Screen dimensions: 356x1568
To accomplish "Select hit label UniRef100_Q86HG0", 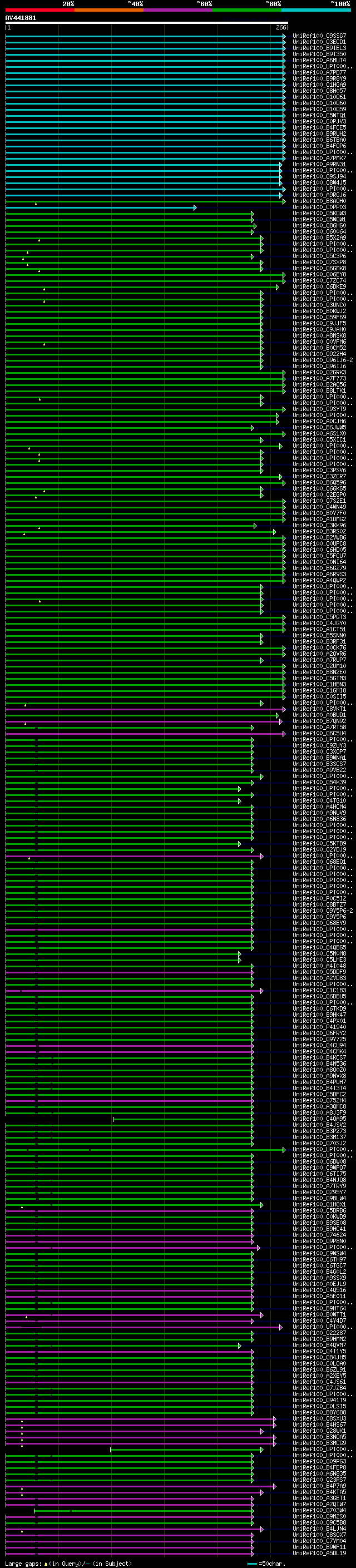I will point(319,226).
